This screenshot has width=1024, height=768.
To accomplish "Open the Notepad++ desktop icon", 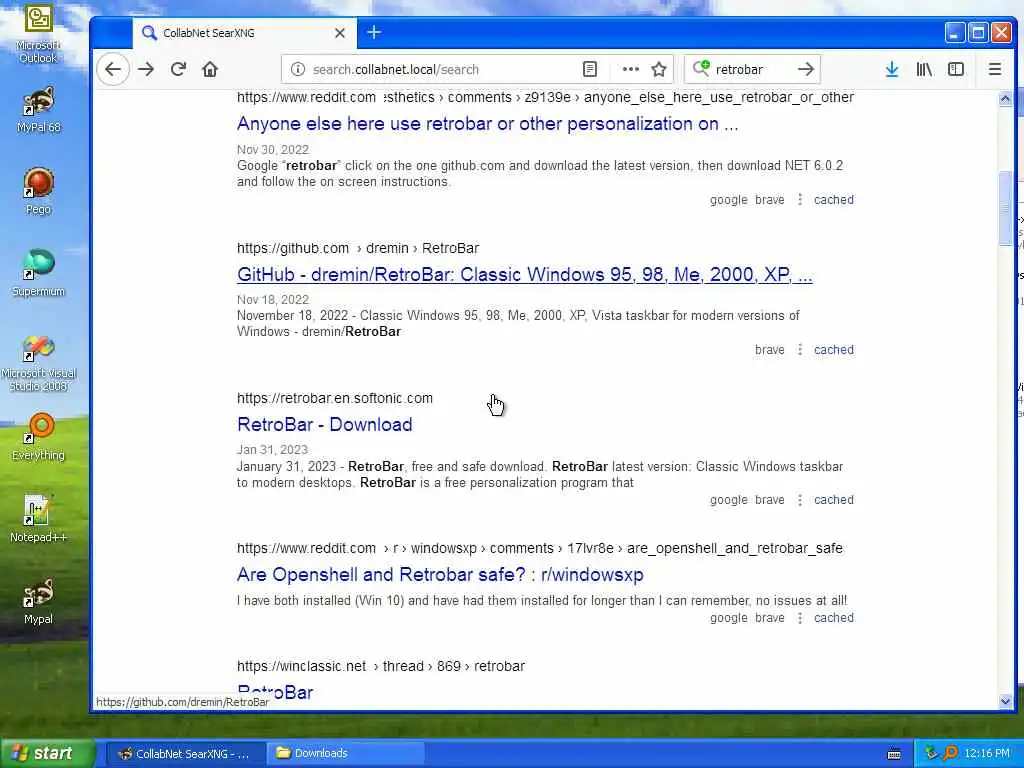I will pyautogui.click(x=38, y=519).
